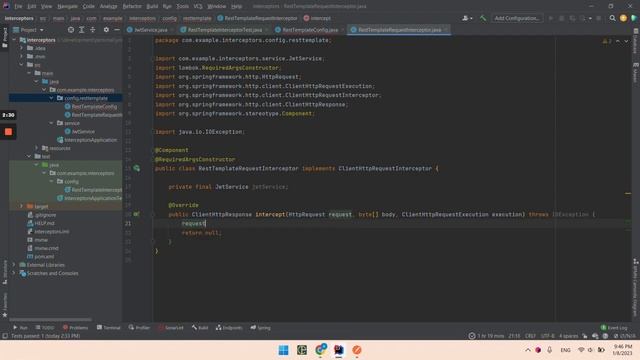The height and width of the screenshot is (360, 640).
Task: Click the Project panel horizontal scrollbar
Action: (x=51, y=320)
